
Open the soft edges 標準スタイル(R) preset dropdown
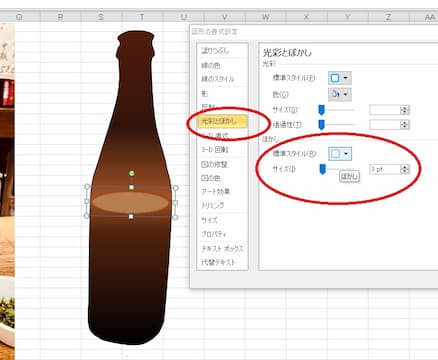[x=340, y=154]
